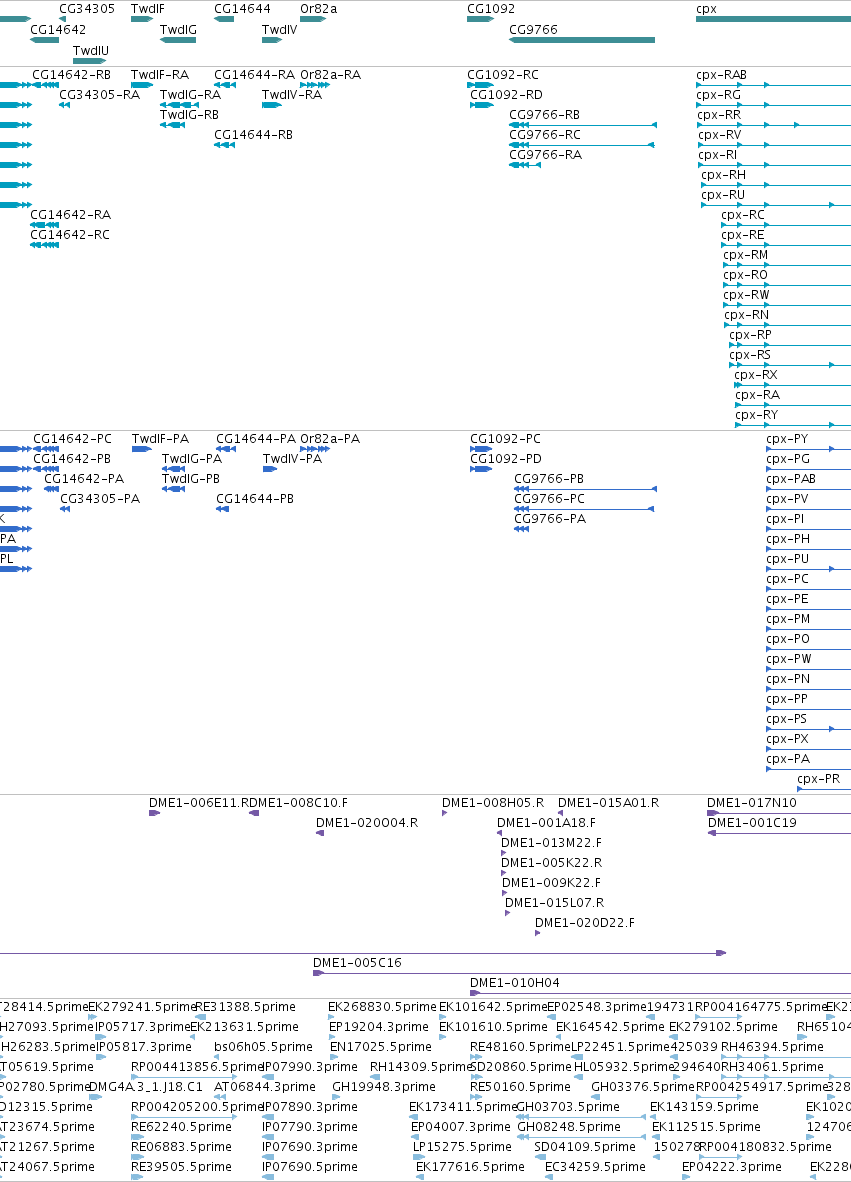Select transcript cpx-RAB label
Viewport: 851px width, 1182px height.
pos(721,75)
